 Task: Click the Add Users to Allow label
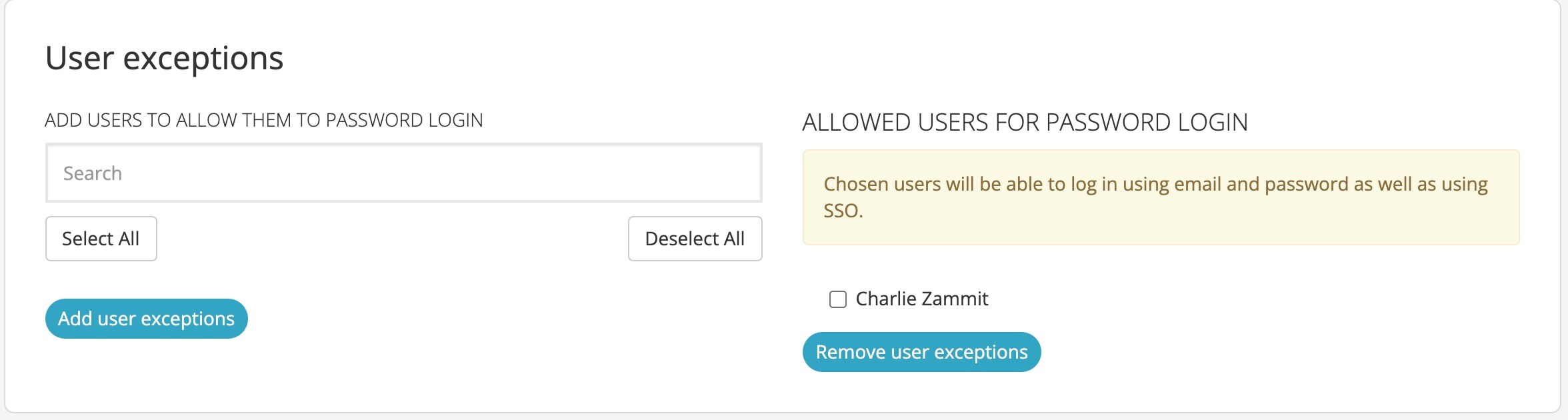263,120
